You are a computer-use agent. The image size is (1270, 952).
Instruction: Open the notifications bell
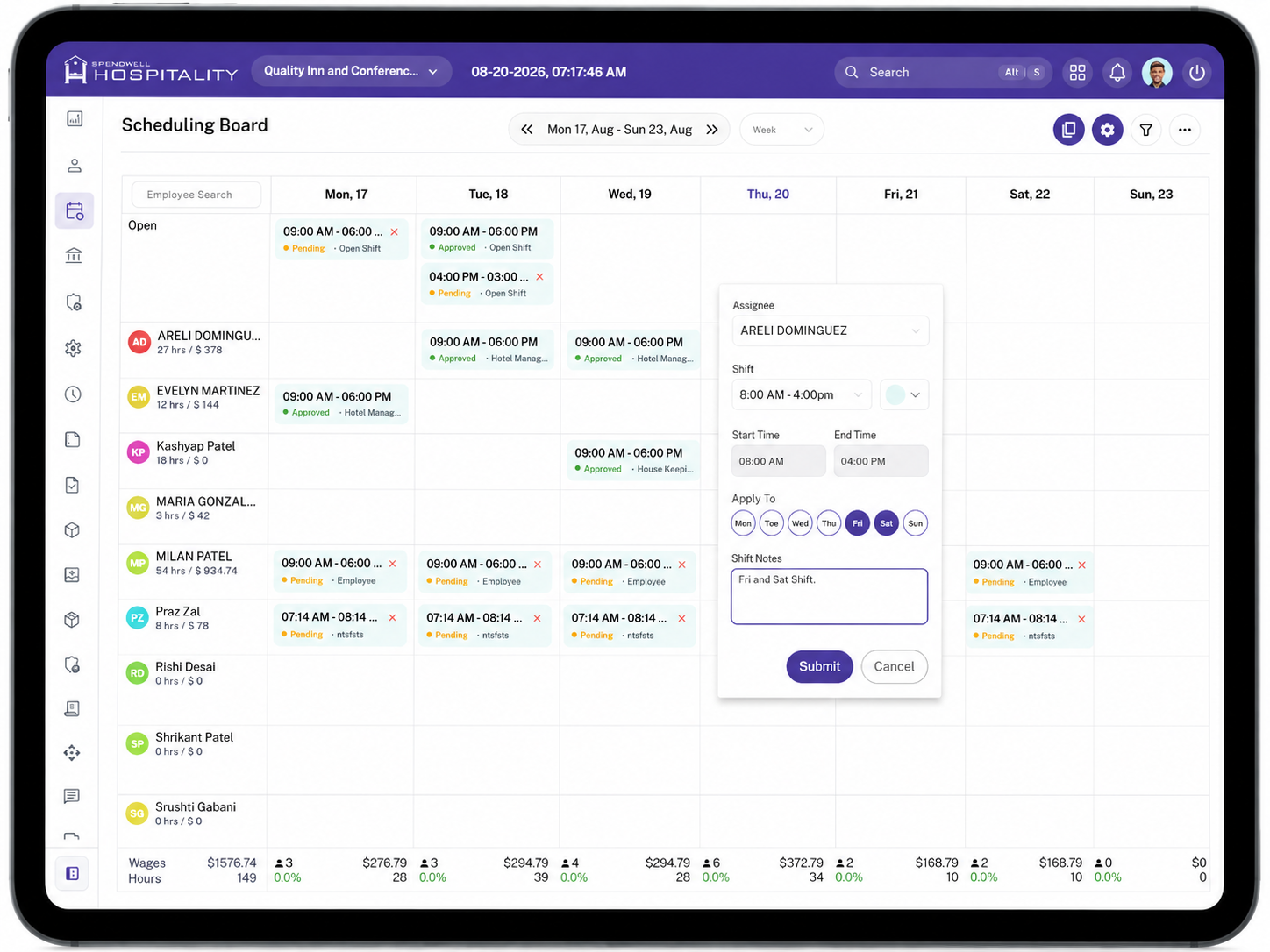click(1117, 73)
